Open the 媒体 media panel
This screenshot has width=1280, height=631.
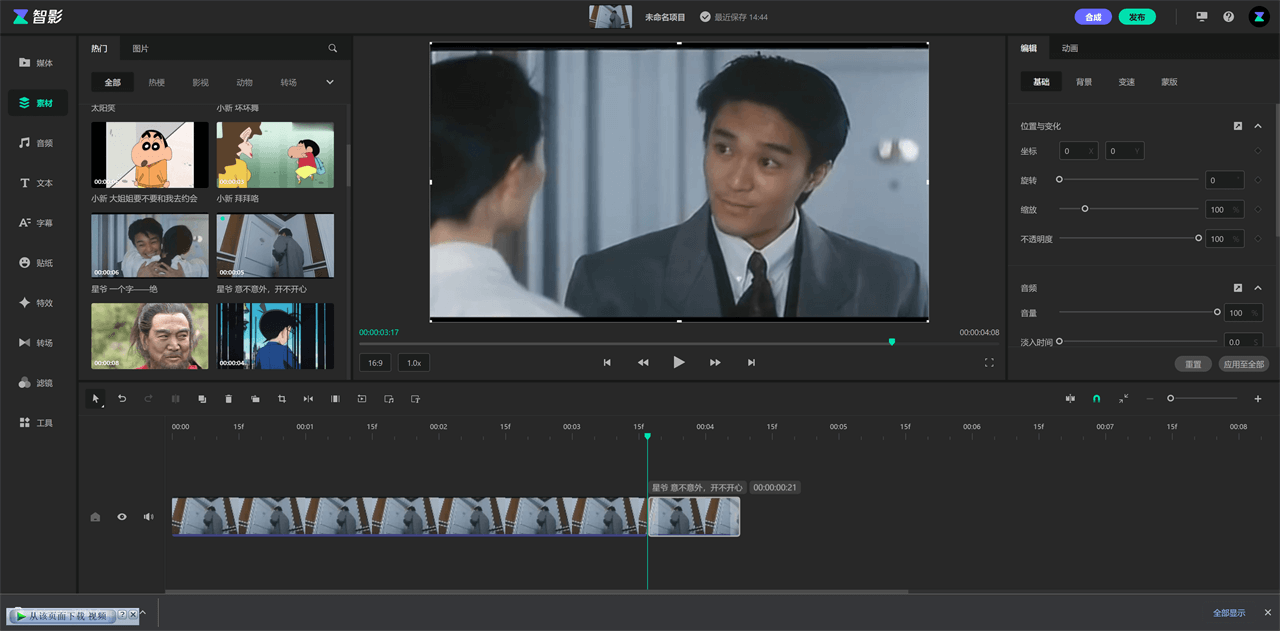[37, 63]
